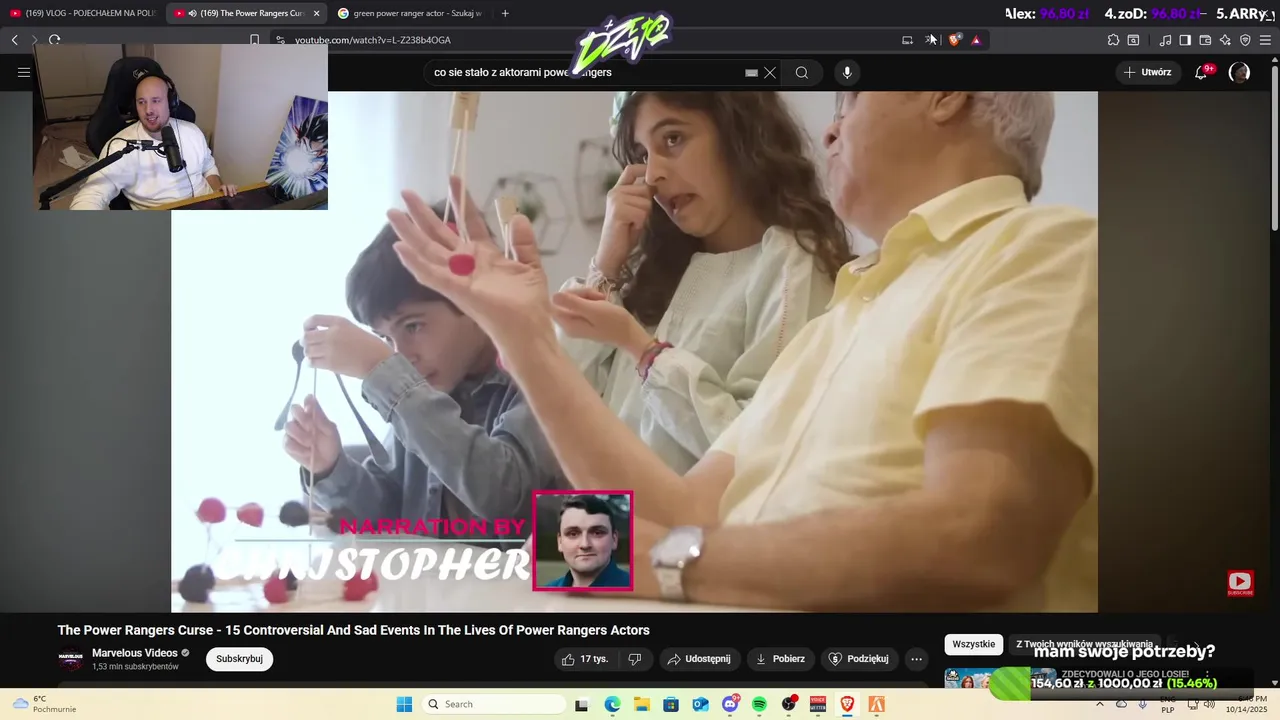Click the Pobierz download button
Viewport: 1280px width, 720px height.
(780, 659)
